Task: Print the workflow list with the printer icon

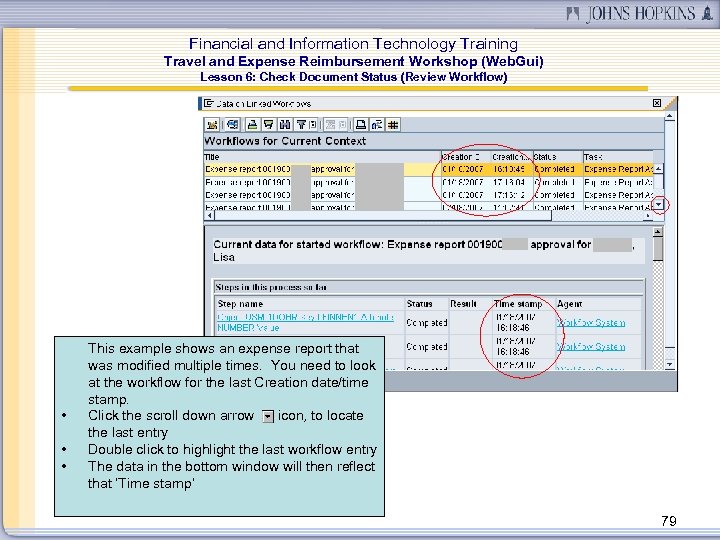Action: pyautogui.click(x=361, y=124)
